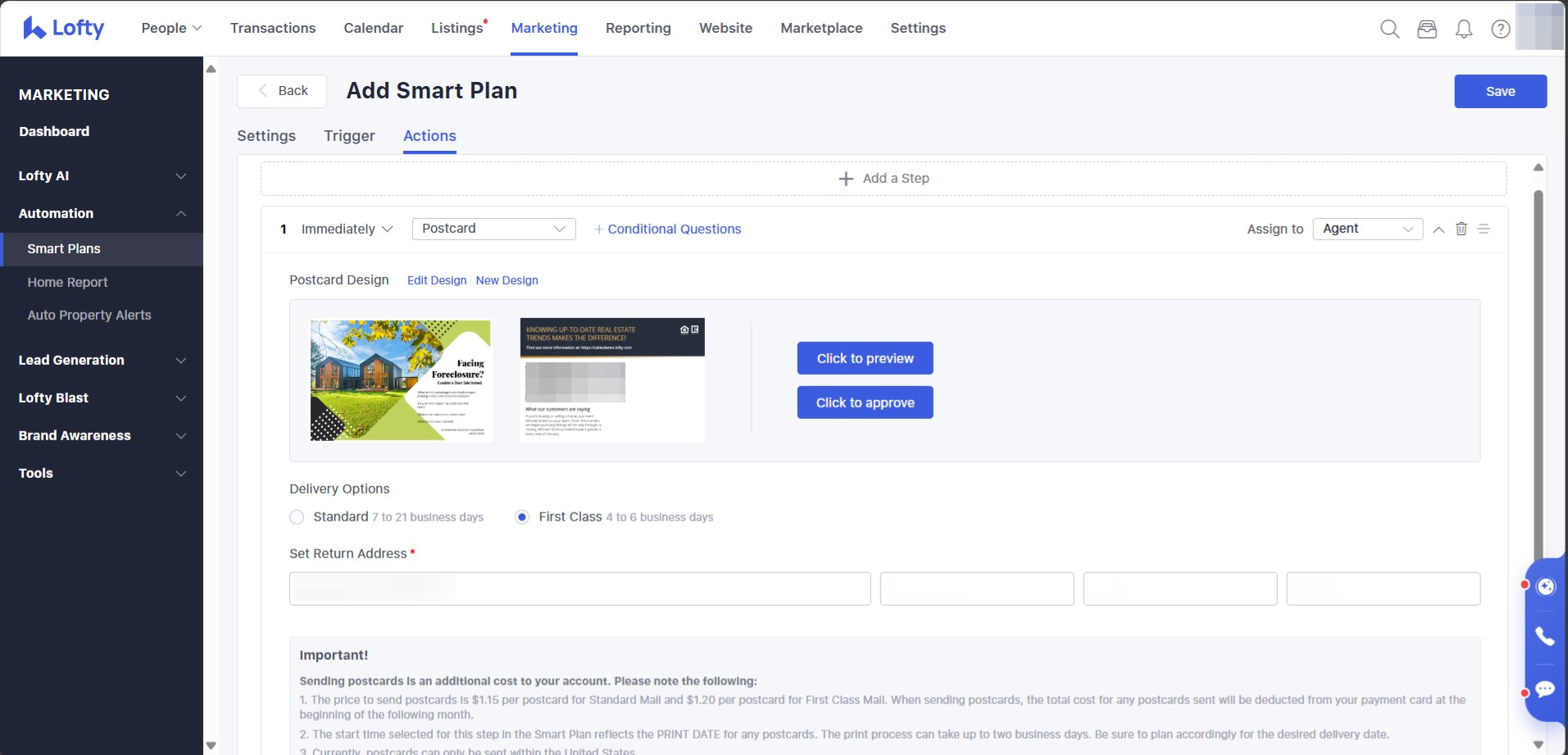Open the Reporting menu

coord(638,28)
